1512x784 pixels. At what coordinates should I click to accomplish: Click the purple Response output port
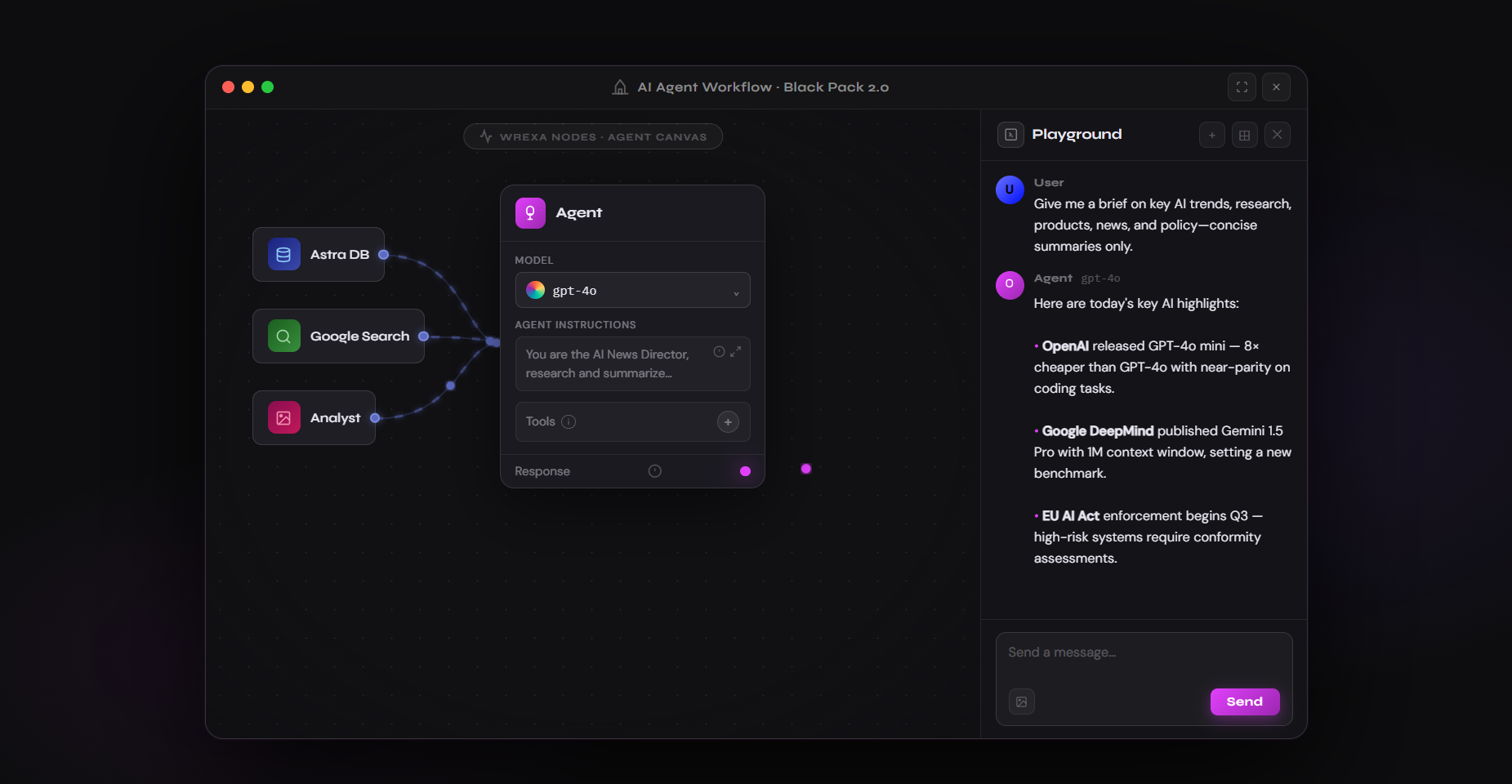click(744, 470)
